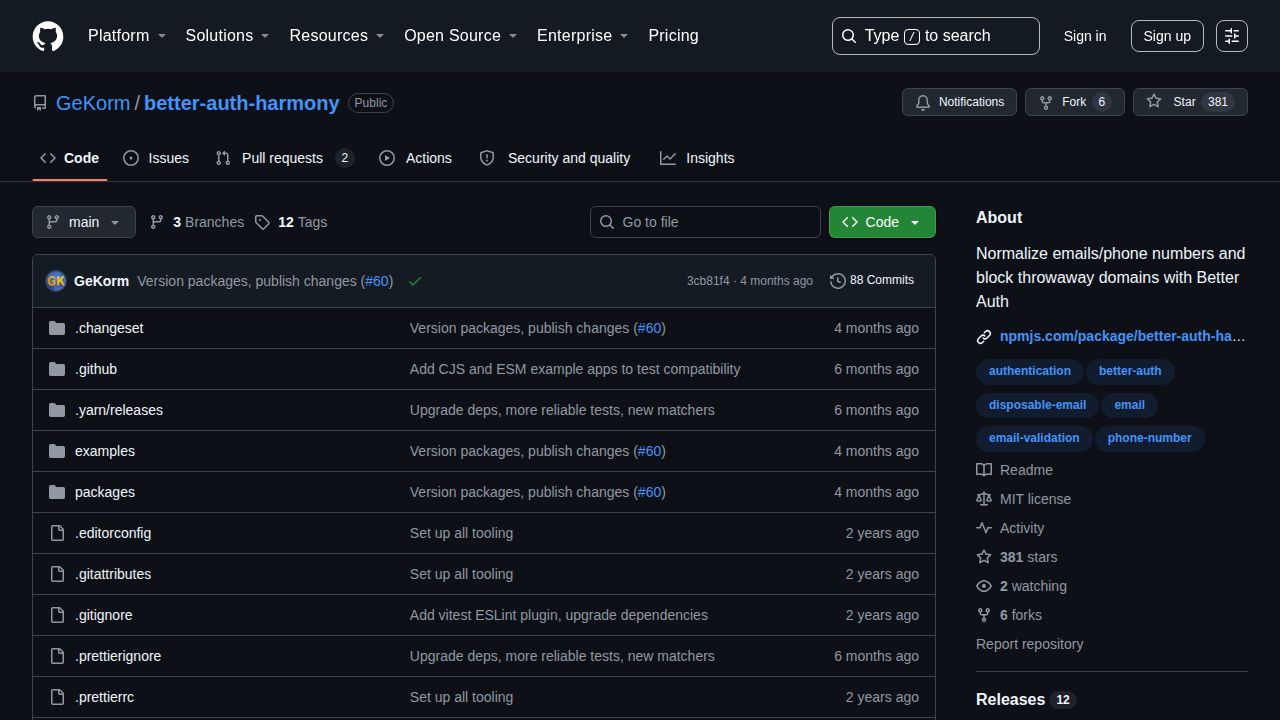Open the .github folder
Screen dimensions: 1280x720
pyautogui.click(x=96, y=369)
